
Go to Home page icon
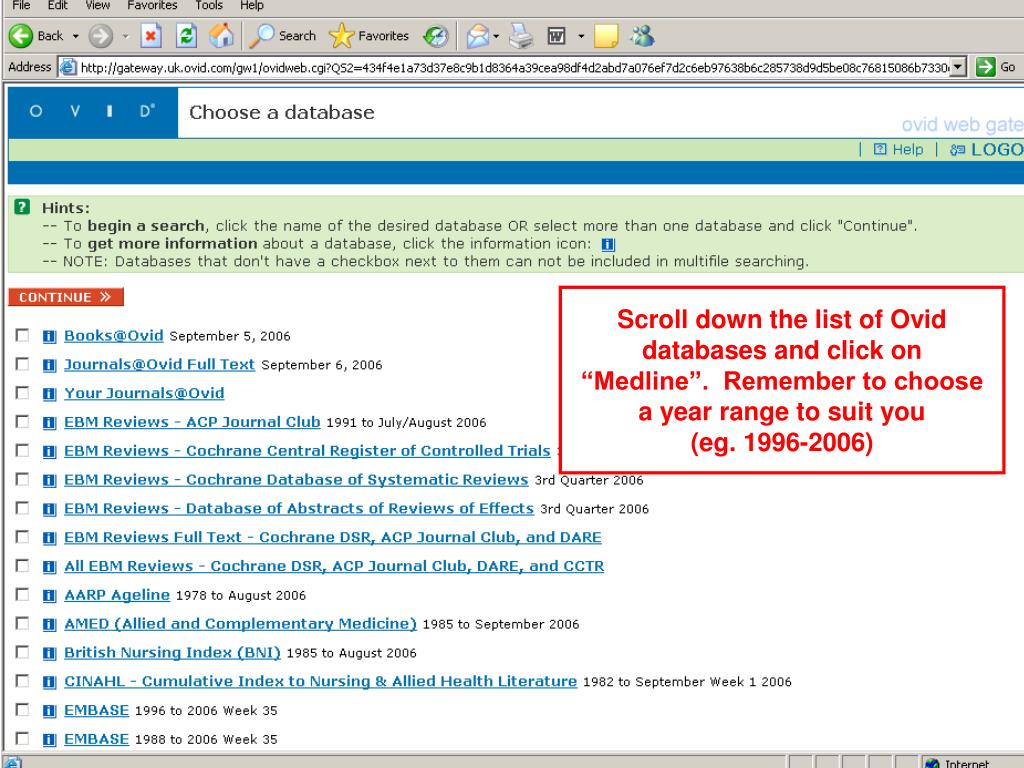(221, 36)
